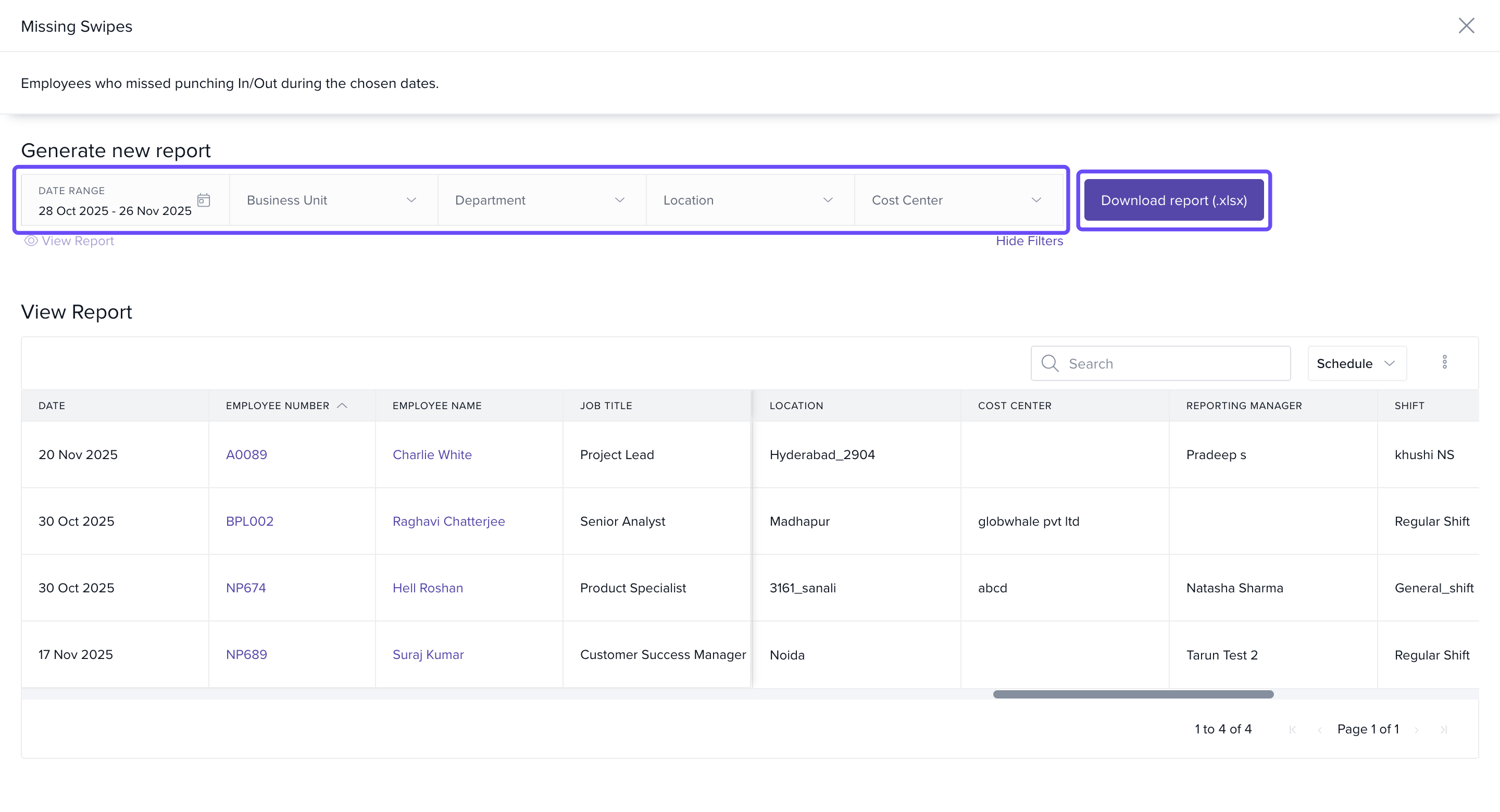Screen dimensions: 1500x812
Task: Expand the Department dropdown
Action: (541, 200)
